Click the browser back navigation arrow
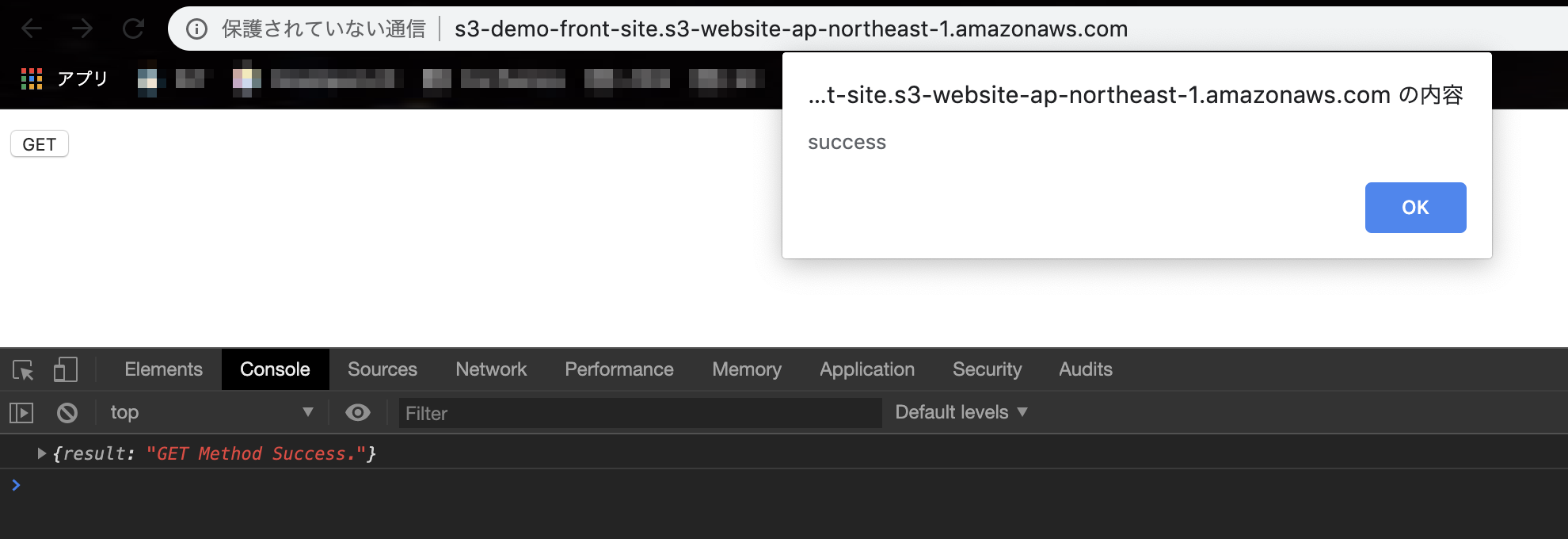The image size is (1568, 539). pos(30,29)
